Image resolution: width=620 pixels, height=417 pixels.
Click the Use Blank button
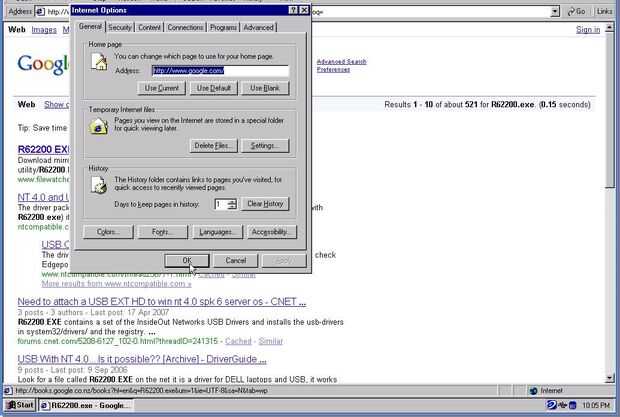[x=265, y=88]
